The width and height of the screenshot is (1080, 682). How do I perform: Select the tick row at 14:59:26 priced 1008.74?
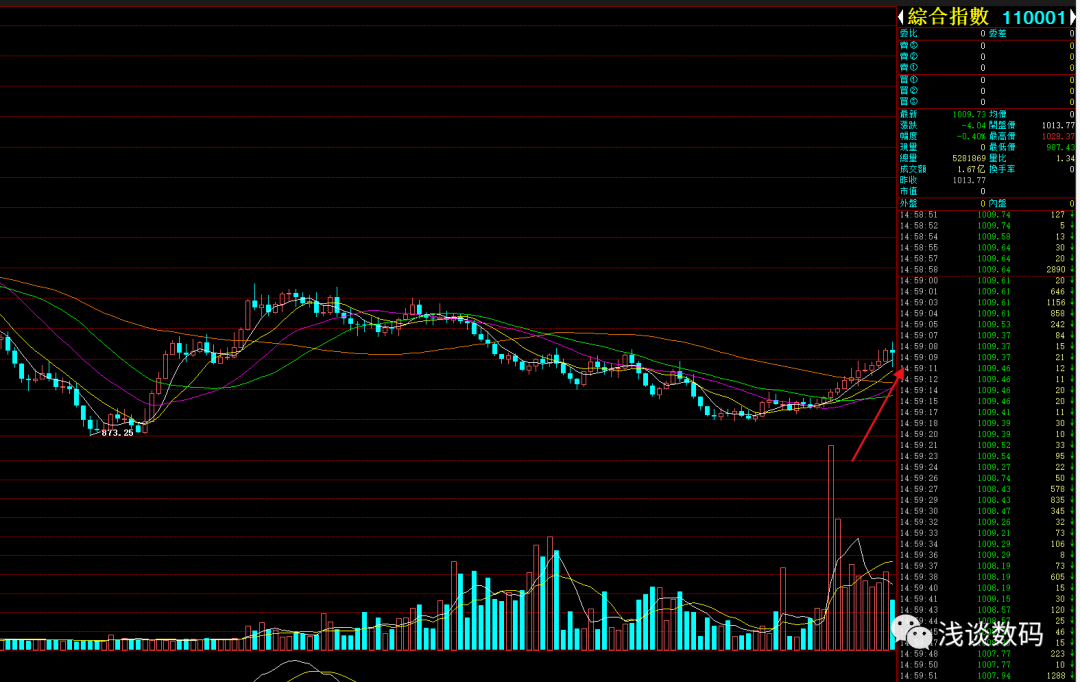[x=986, y=478]
